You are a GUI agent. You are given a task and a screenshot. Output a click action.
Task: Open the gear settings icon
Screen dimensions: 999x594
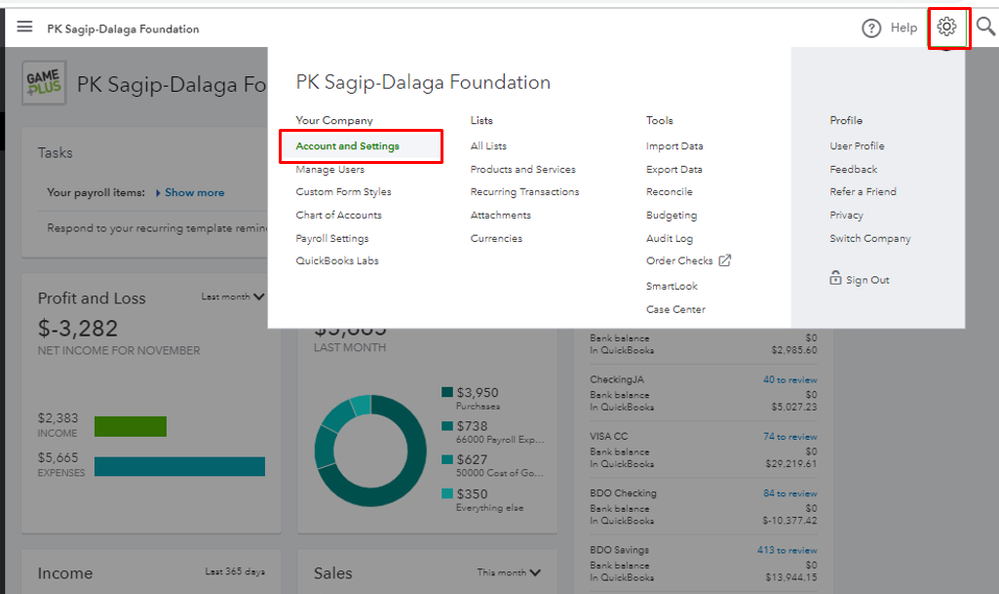click(x=947, y=27)
